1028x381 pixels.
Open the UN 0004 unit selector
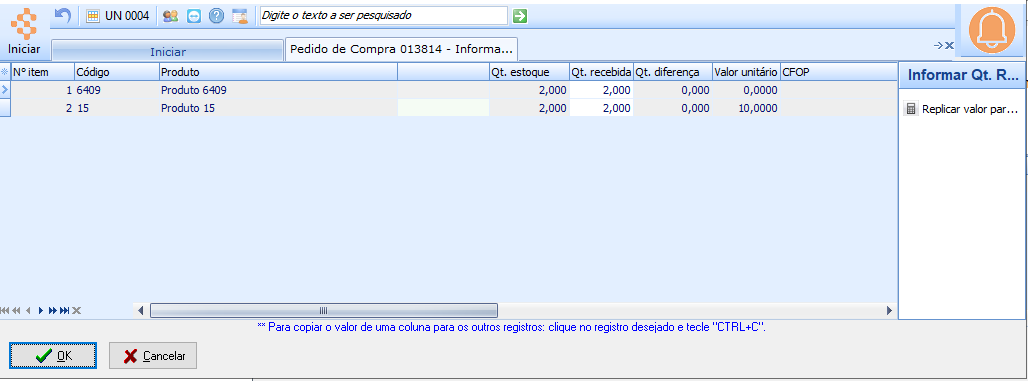pos(118,16)
